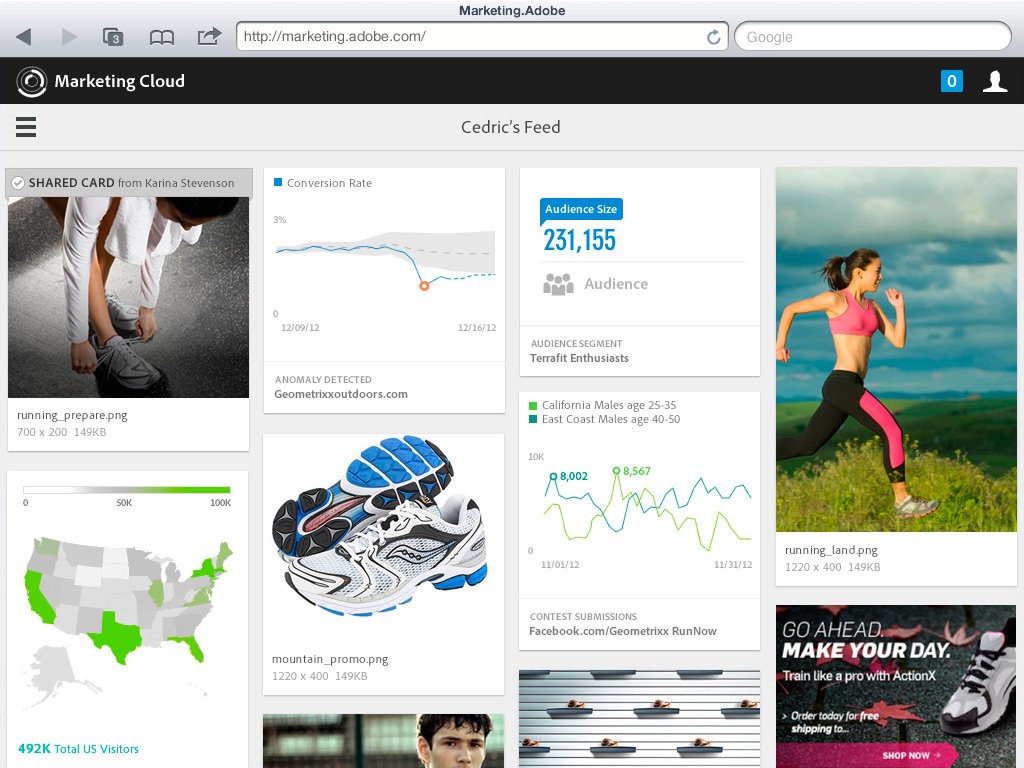Image resolution: width=1024 pixels, height=768 pixels.
Task: Click the mountain_promo.png file name
Action: 330,659
